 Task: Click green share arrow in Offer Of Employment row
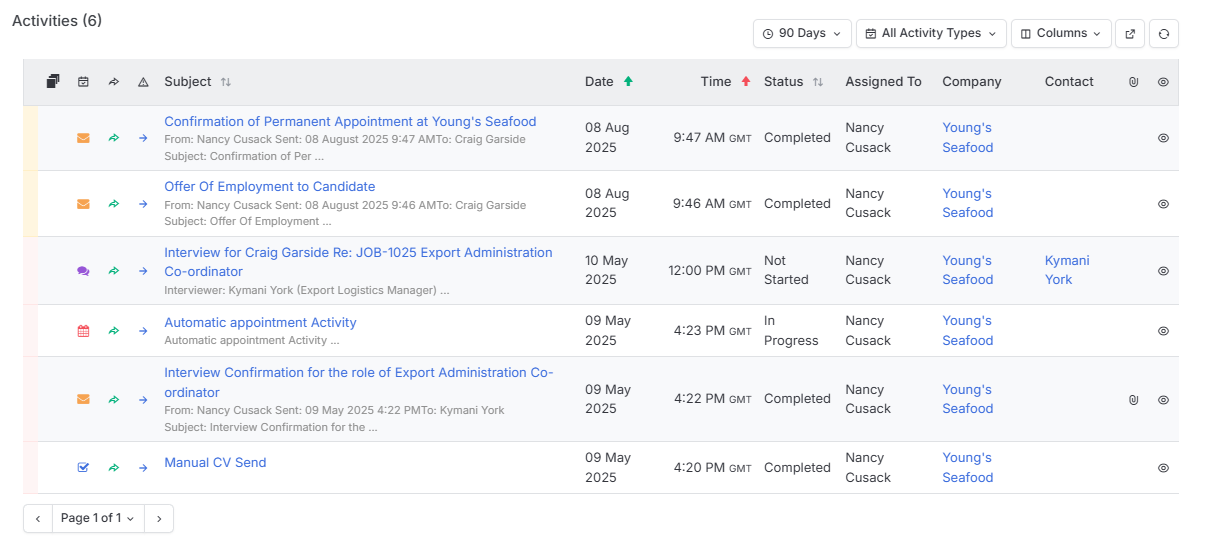coord(113,204)
